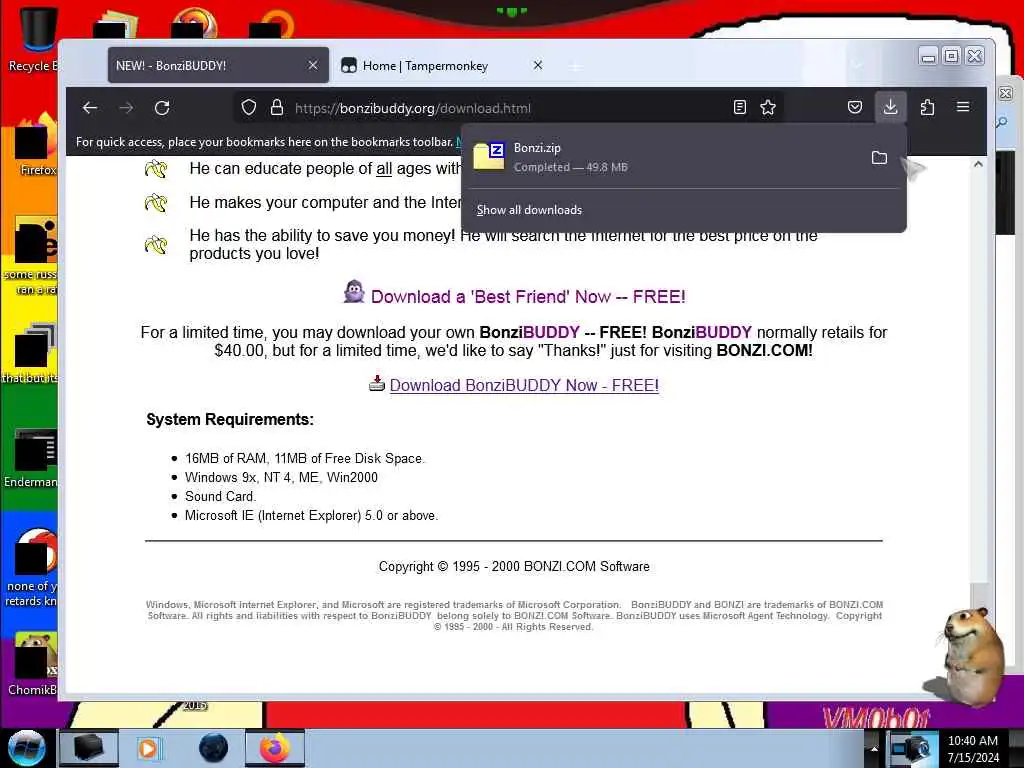Select the ChomikB desktop icon
The height and width of the screenshot is (768, 1024).
tap(33, 663)
